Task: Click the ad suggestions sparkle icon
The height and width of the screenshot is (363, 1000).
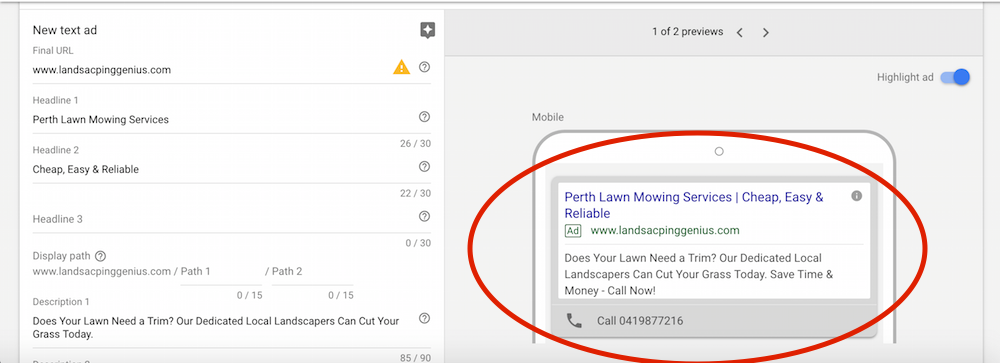Action: coord(427,30)
